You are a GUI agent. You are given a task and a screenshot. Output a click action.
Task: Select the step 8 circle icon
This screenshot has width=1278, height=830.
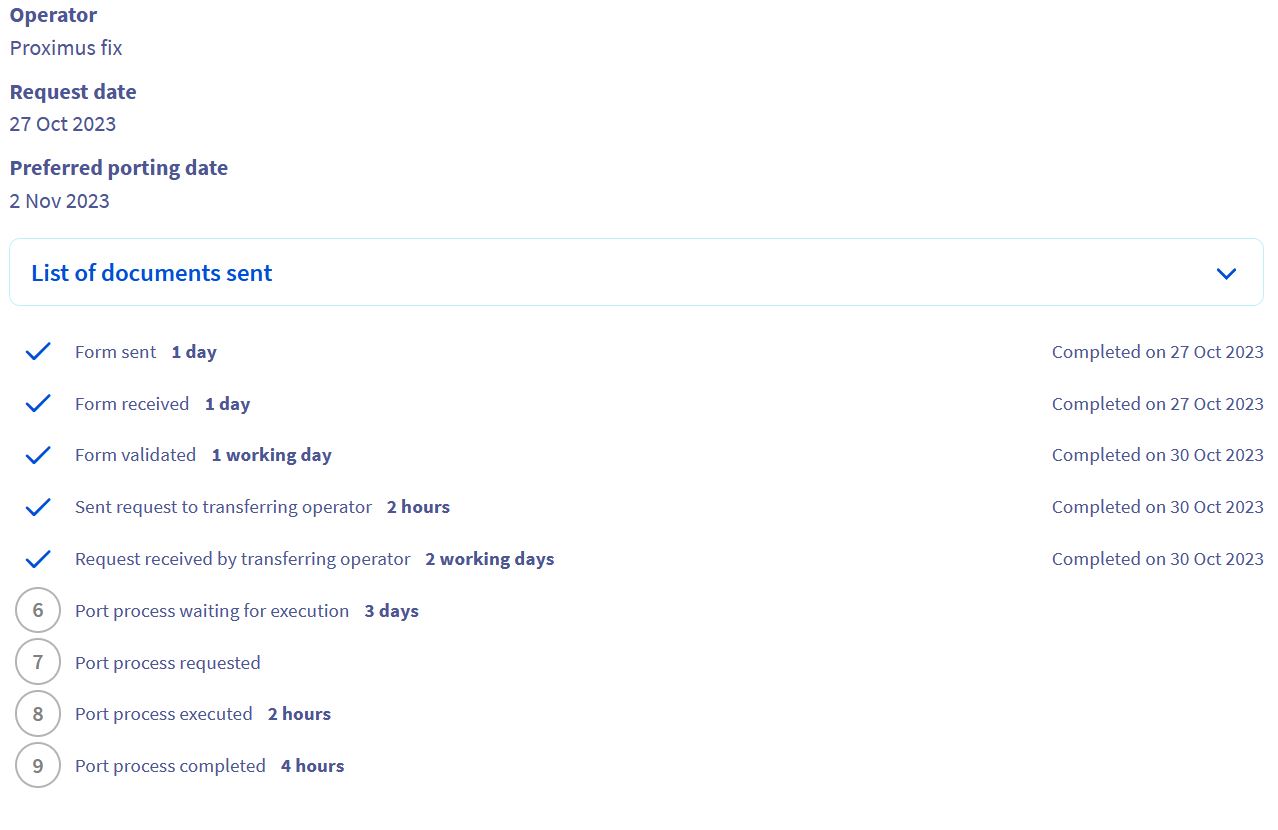38,714
